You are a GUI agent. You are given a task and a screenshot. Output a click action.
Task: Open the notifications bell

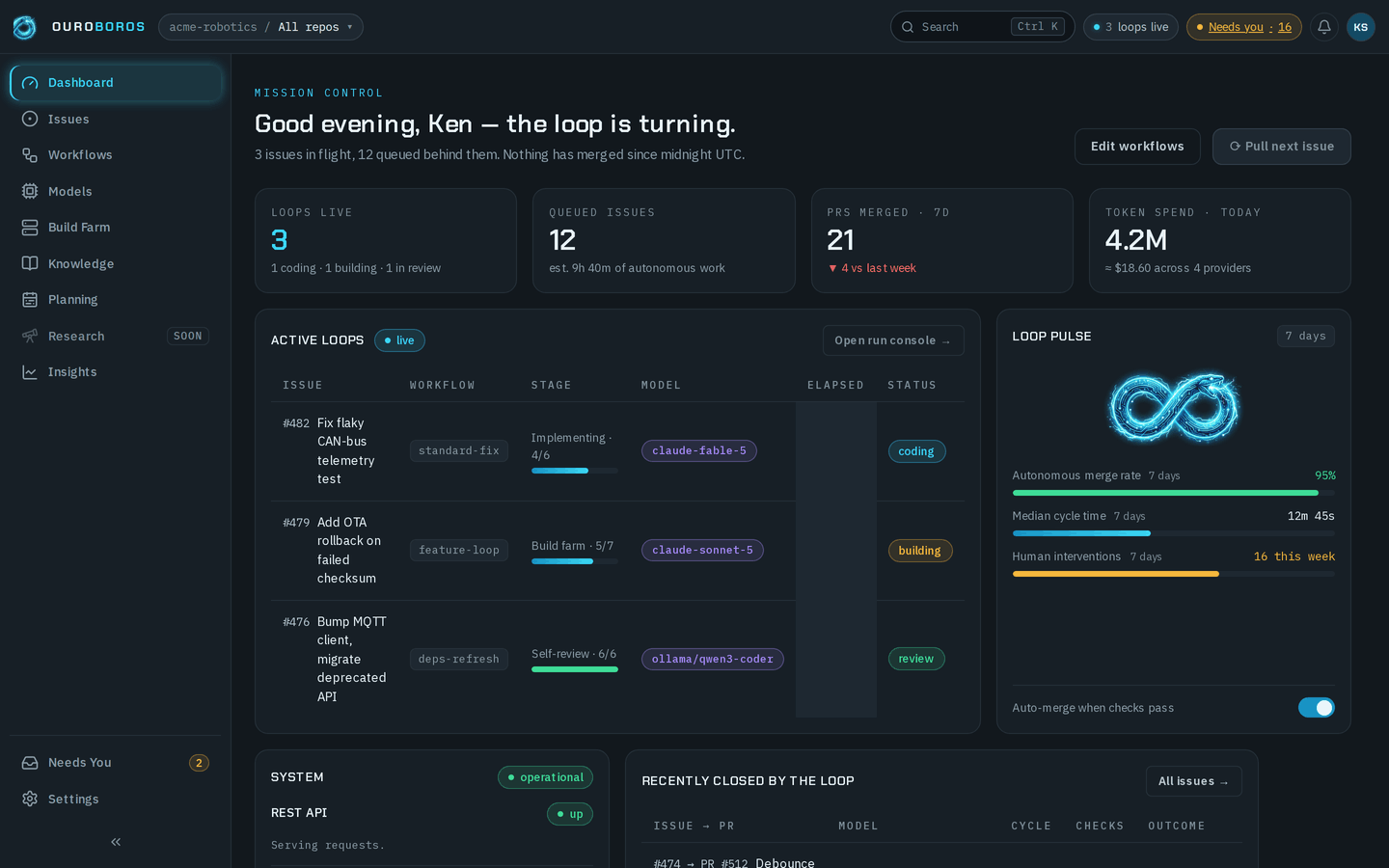(x=1324, y=27)
